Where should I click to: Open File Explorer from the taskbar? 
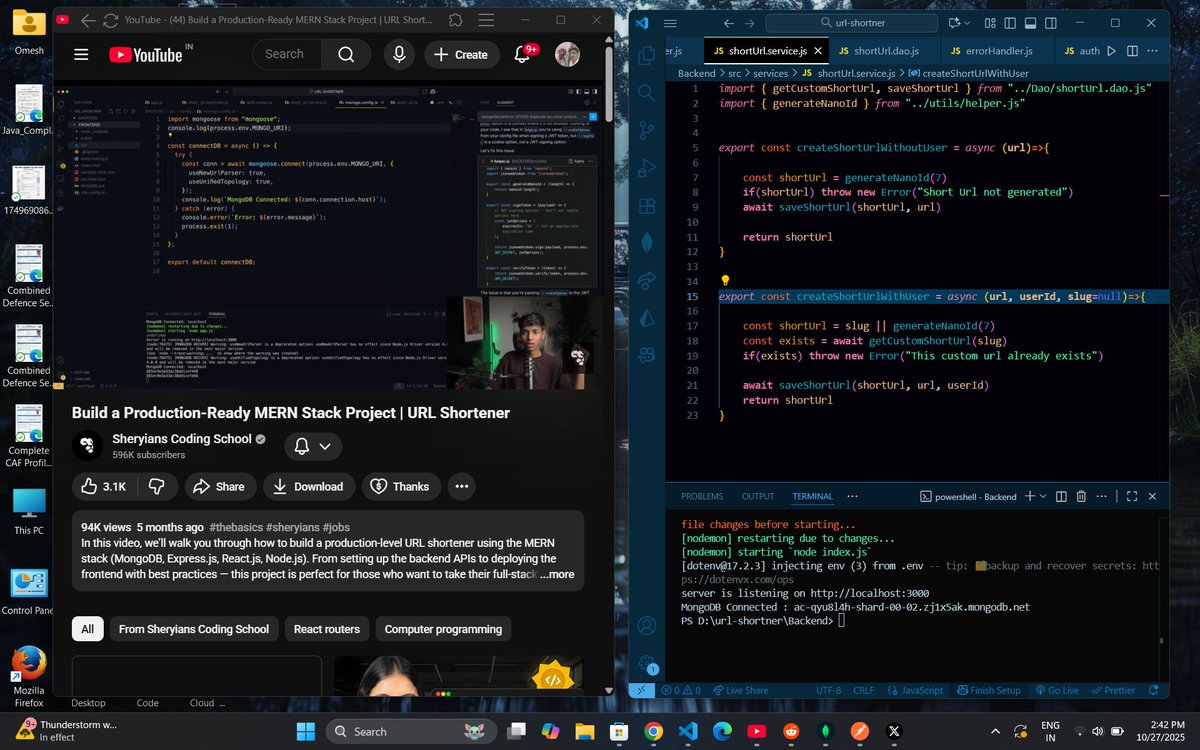(583, 731)
